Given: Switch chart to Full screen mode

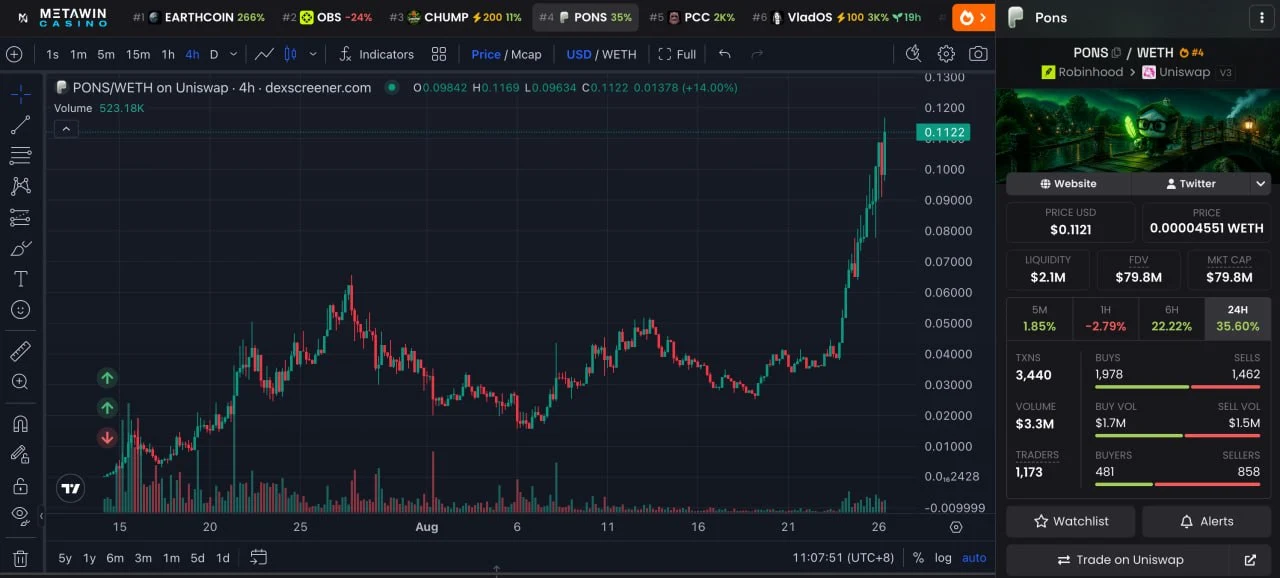Looking at the screenshot, I should click(677, 54).
